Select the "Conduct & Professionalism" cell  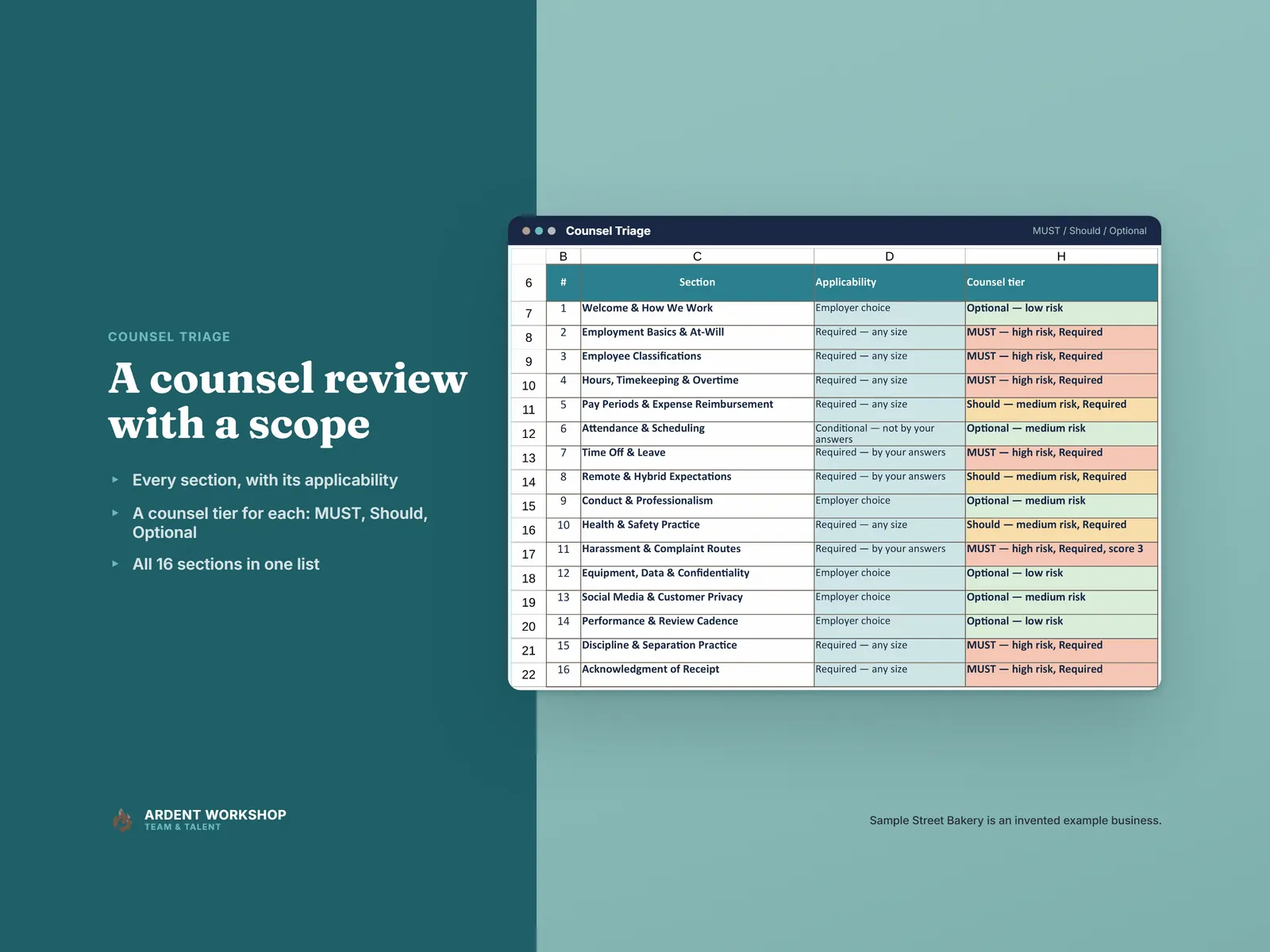(697, 506)
